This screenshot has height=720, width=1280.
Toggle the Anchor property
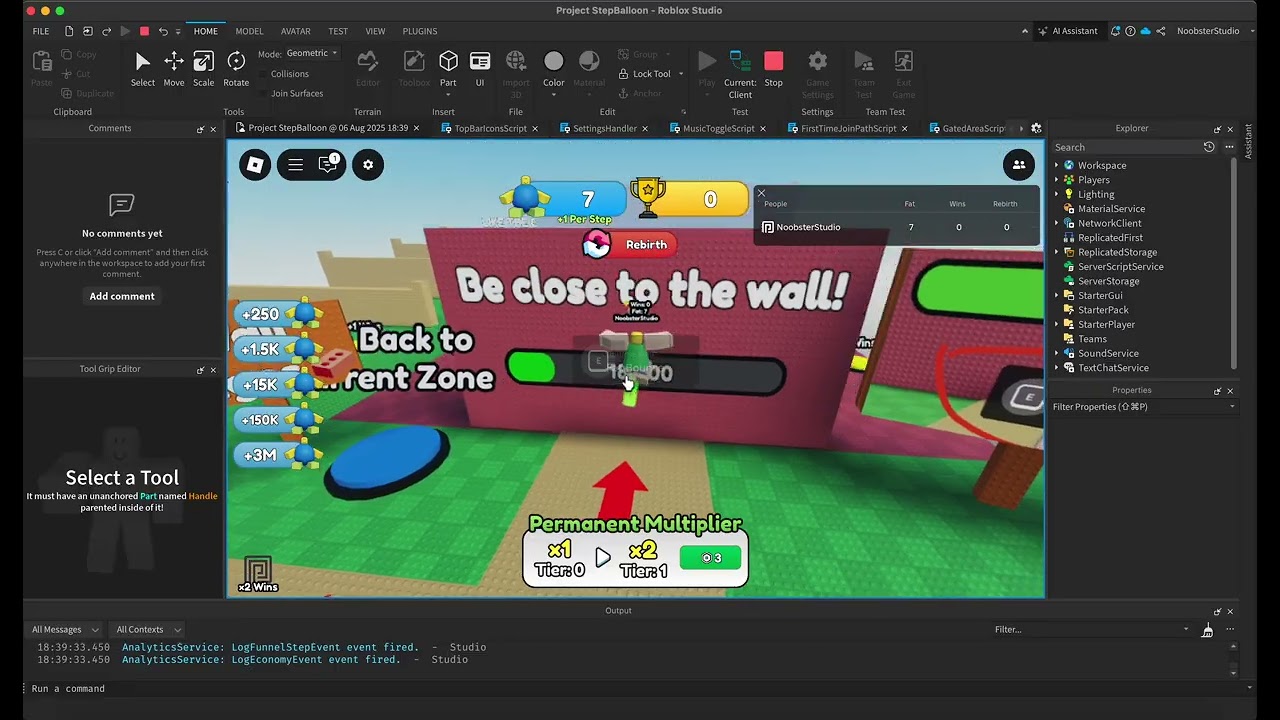point(640,93)
